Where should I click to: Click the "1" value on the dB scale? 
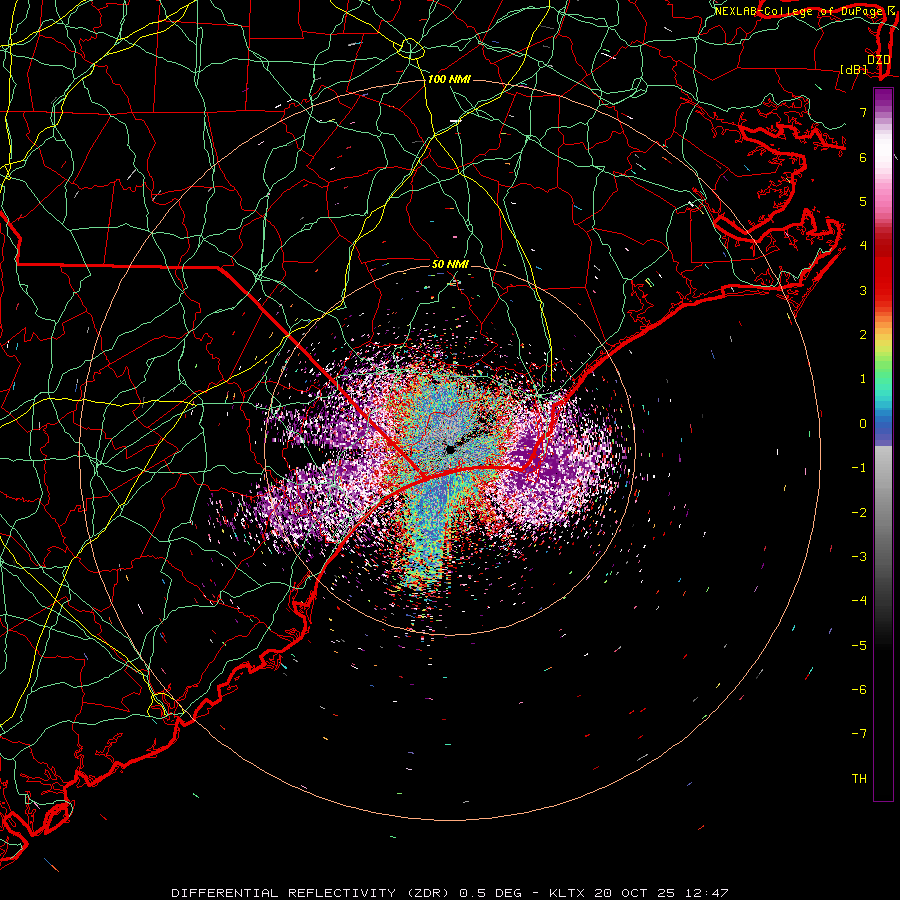tap(863, 379)
